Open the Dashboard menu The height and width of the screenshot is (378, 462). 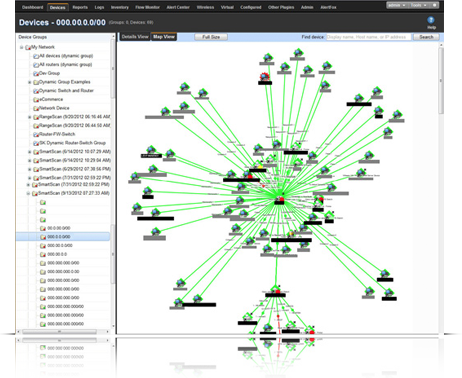pyautogui.click(x=32, y=7)
